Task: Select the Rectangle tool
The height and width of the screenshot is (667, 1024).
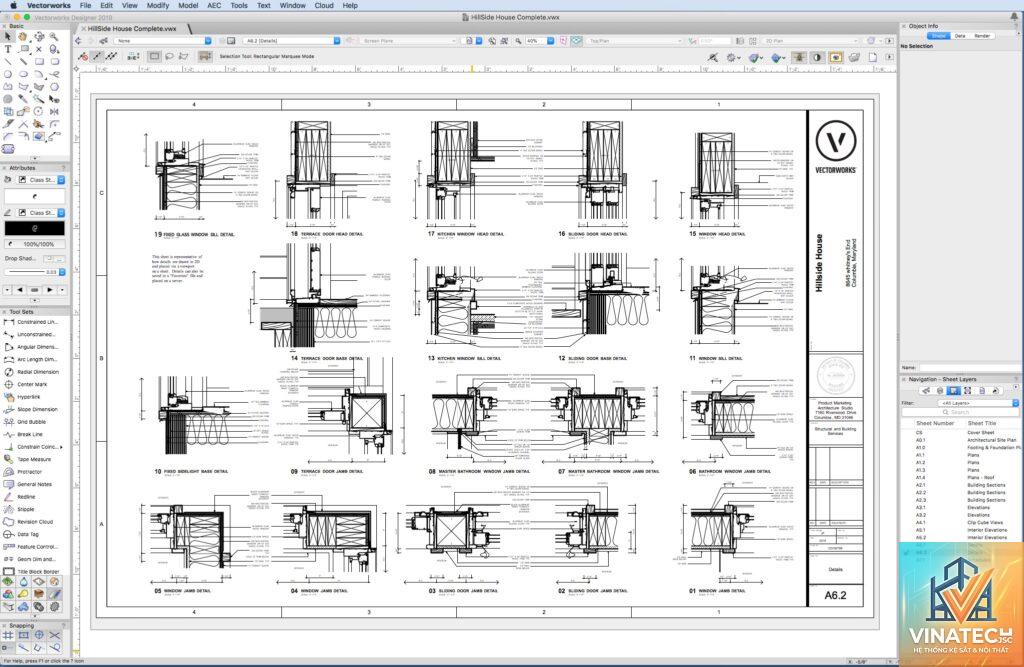Action: tap(39, 61)
